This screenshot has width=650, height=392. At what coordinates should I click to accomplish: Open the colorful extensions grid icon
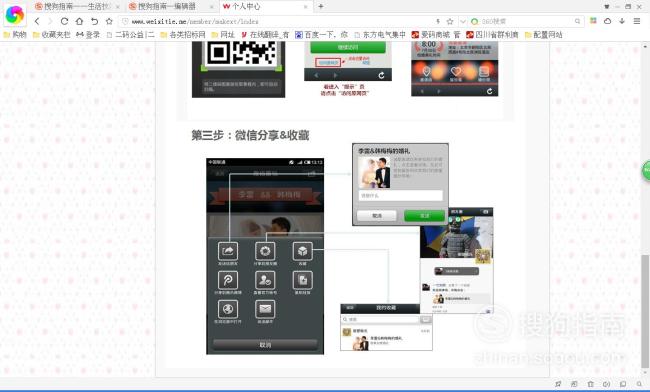coord(594,21)
